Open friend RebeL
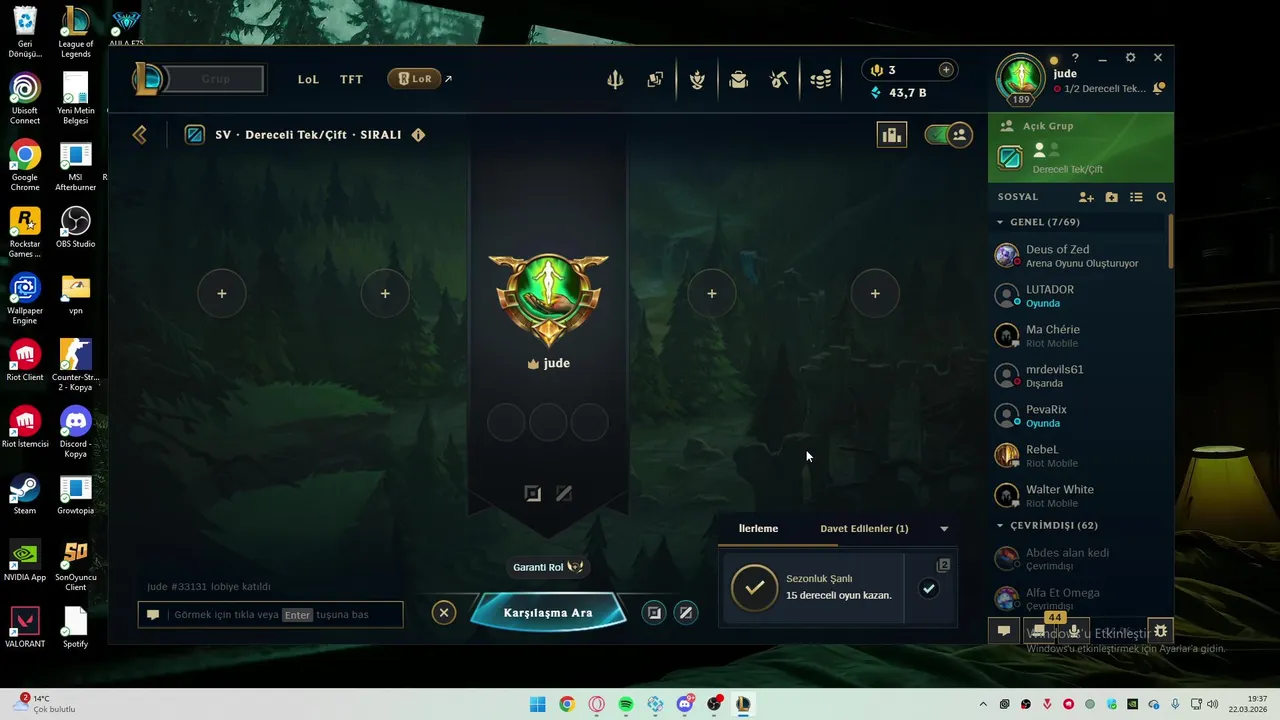1280x720 pixels. 1078,456
